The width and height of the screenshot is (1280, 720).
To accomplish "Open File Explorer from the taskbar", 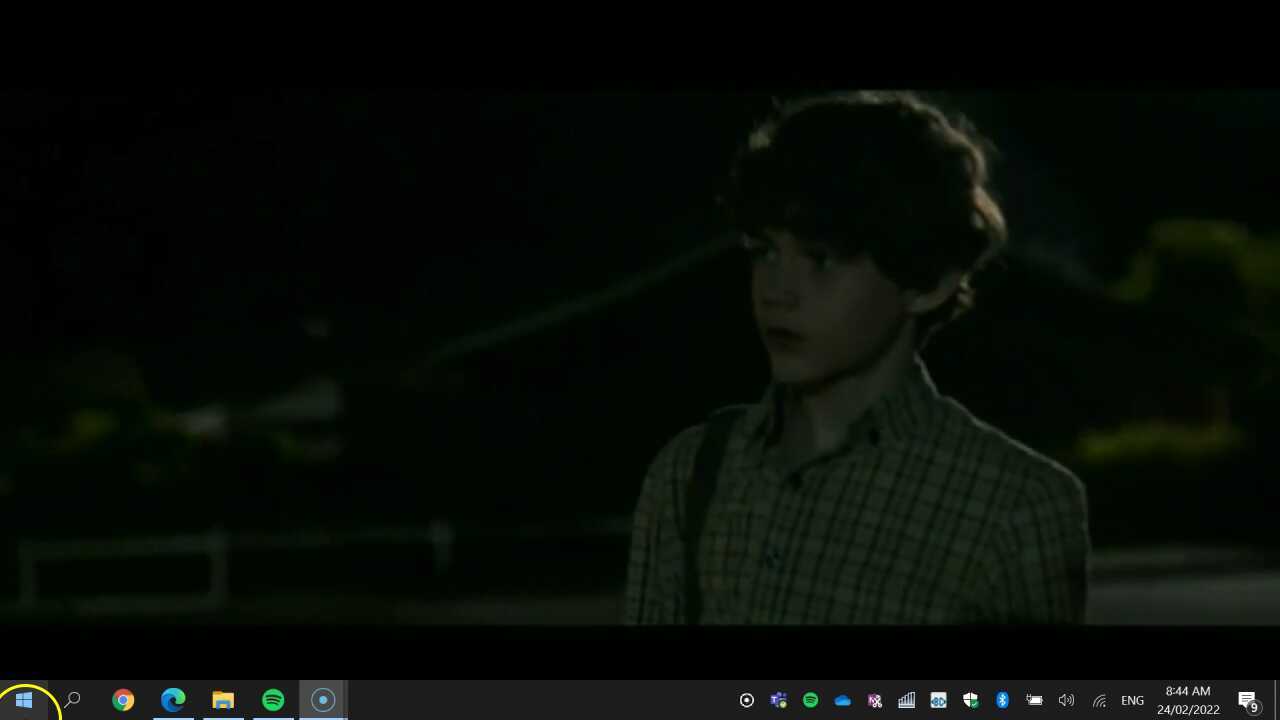I will pyautogui.click(x=223, y=699).
